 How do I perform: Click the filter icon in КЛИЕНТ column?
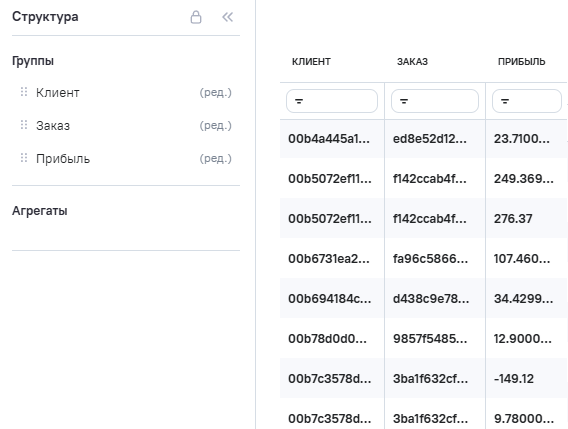point(299,101)
